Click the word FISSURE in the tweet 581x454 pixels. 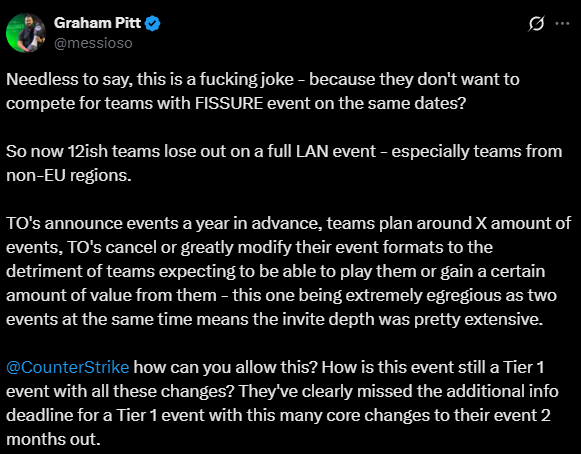tap(229, 103)
